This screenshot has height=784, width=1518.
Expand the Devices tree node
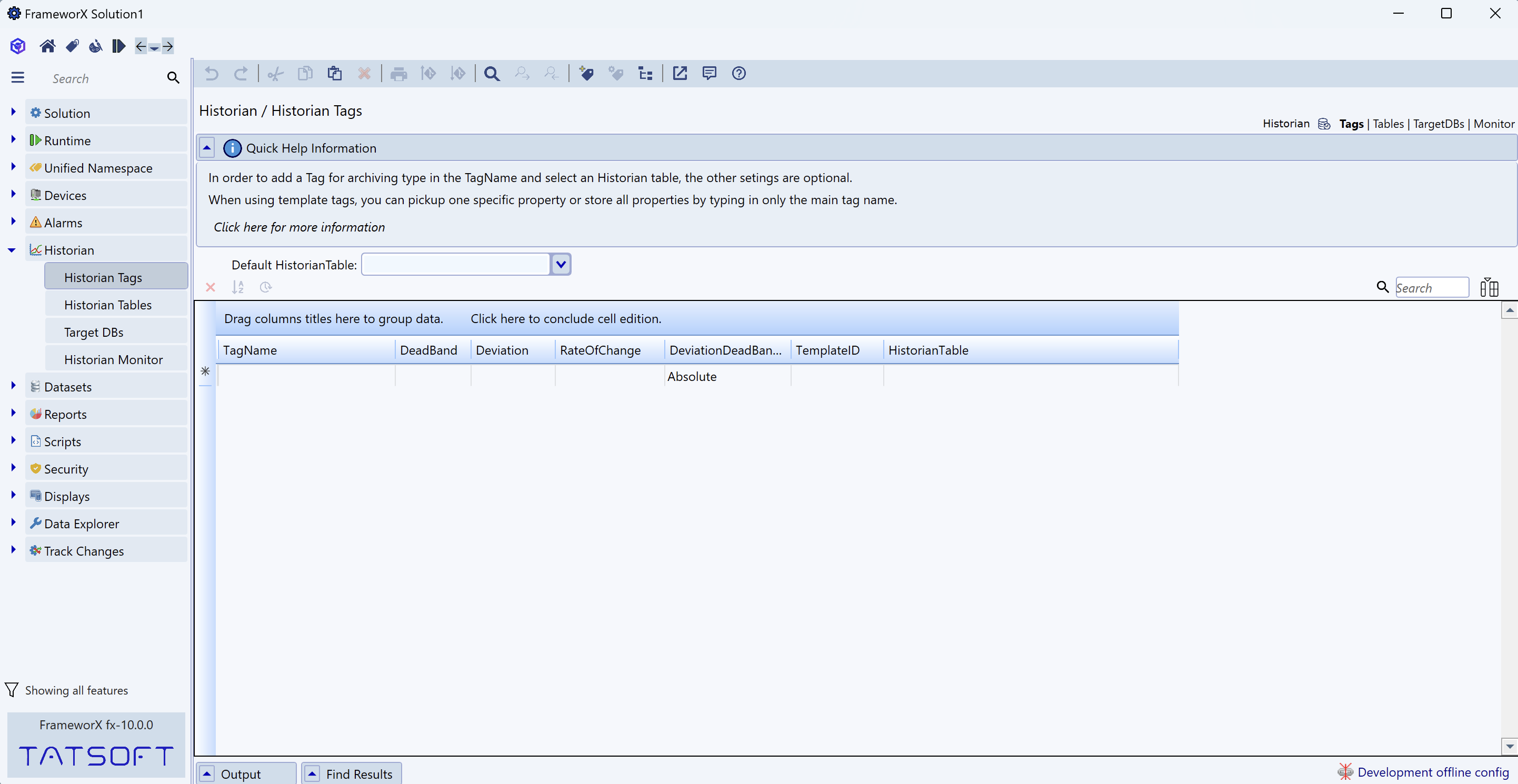[x=14, y=194]
